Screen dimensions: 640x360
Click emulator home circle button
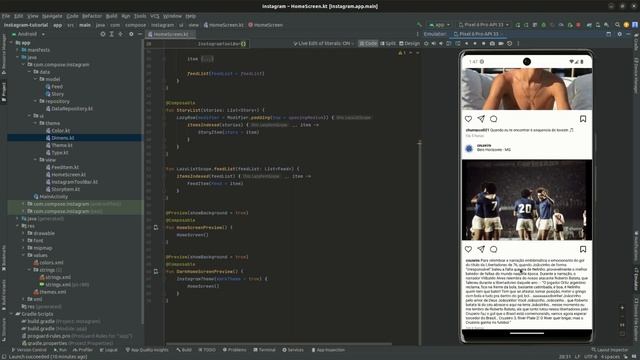(x=475, y=43)
